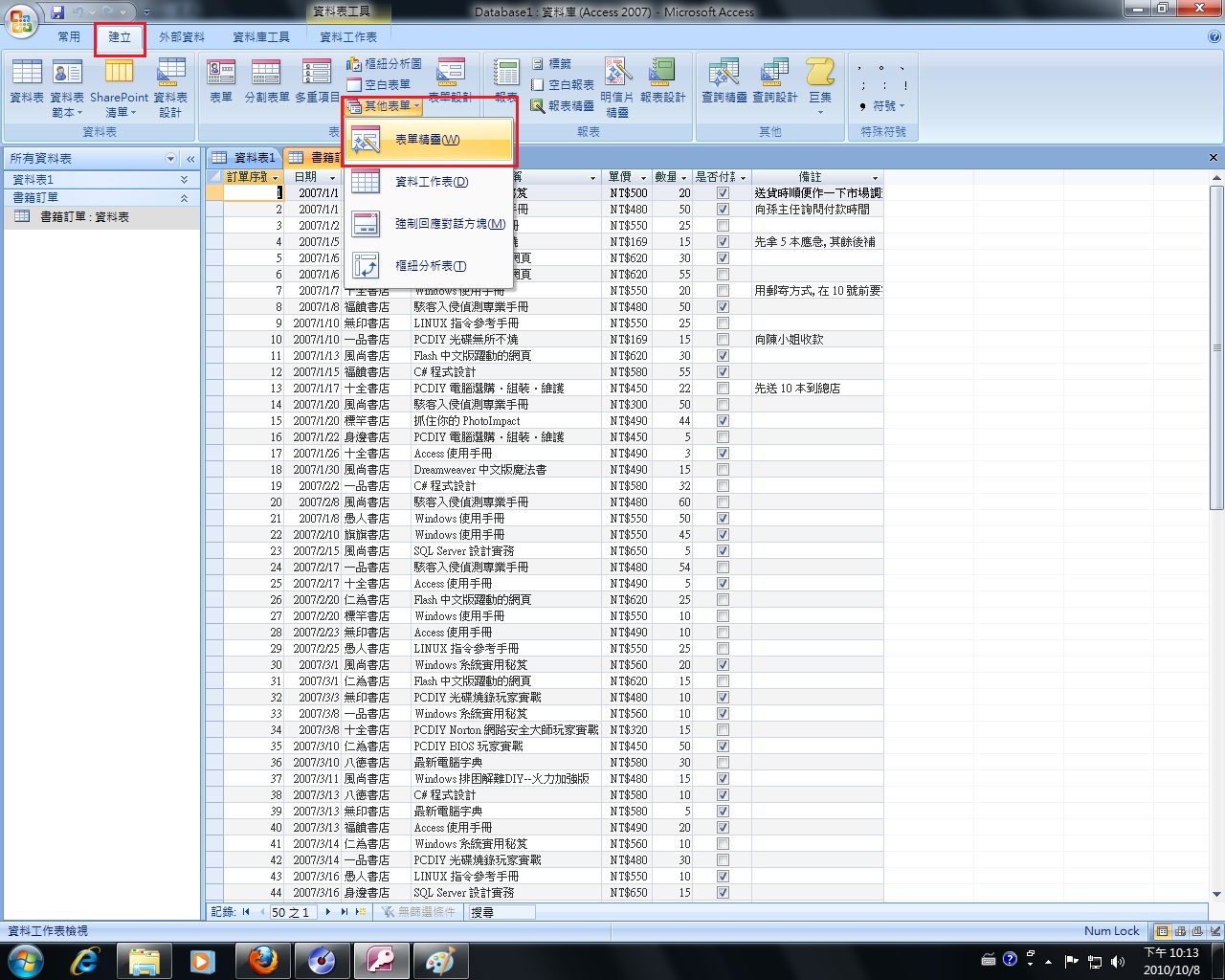Switch to Design view from the status bar
Screen dimensions: 1225x980
1214,931
